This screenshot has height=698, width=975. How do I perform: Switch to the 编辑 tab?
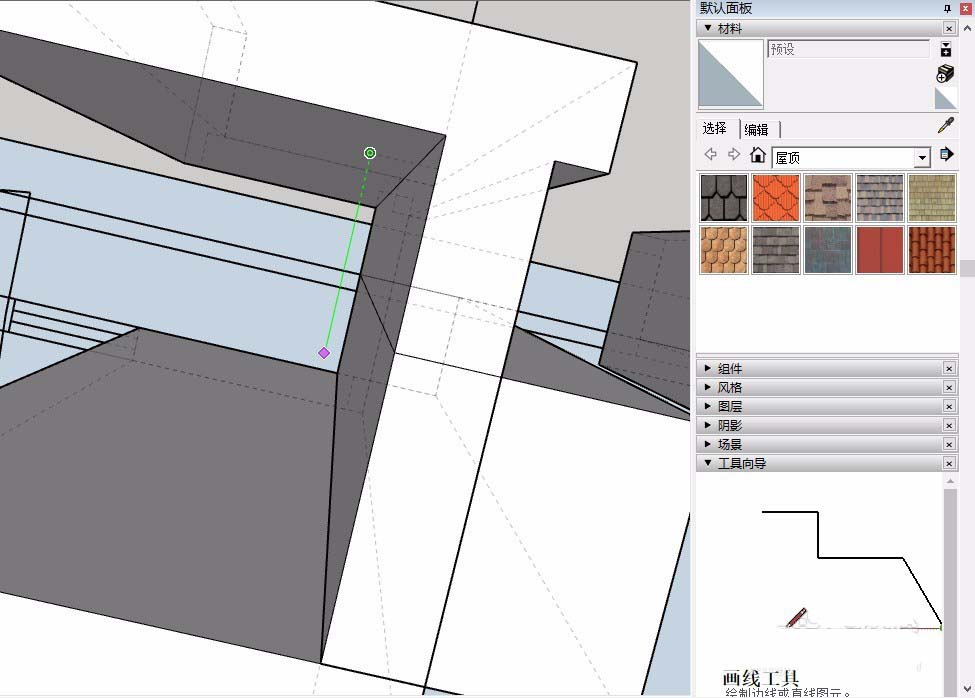[x=757, y=129]
